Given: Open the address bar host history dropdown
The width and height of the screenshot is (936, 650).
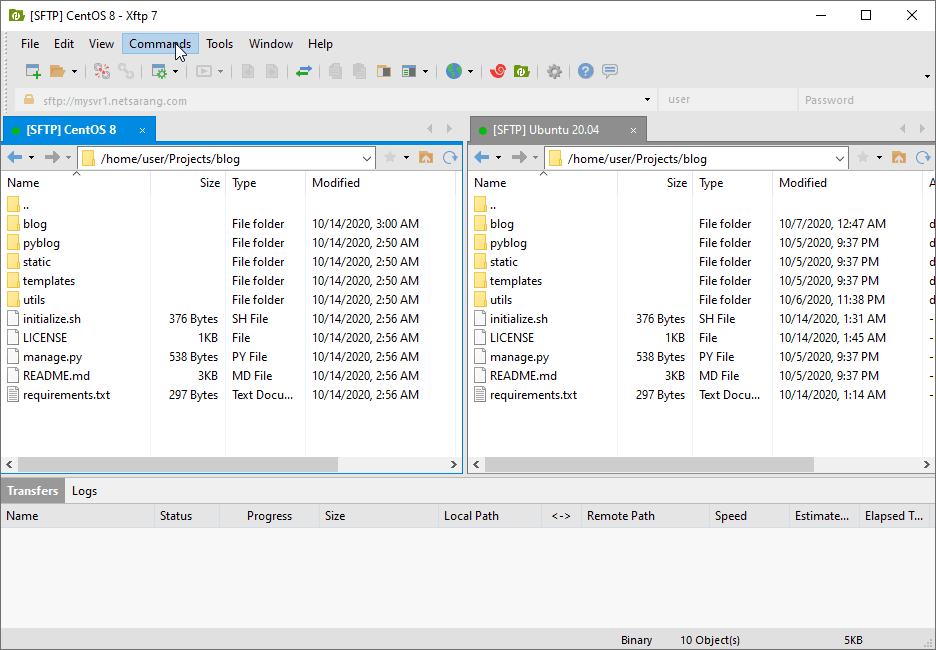Looking at the screenshot, I should coord(647,100).
